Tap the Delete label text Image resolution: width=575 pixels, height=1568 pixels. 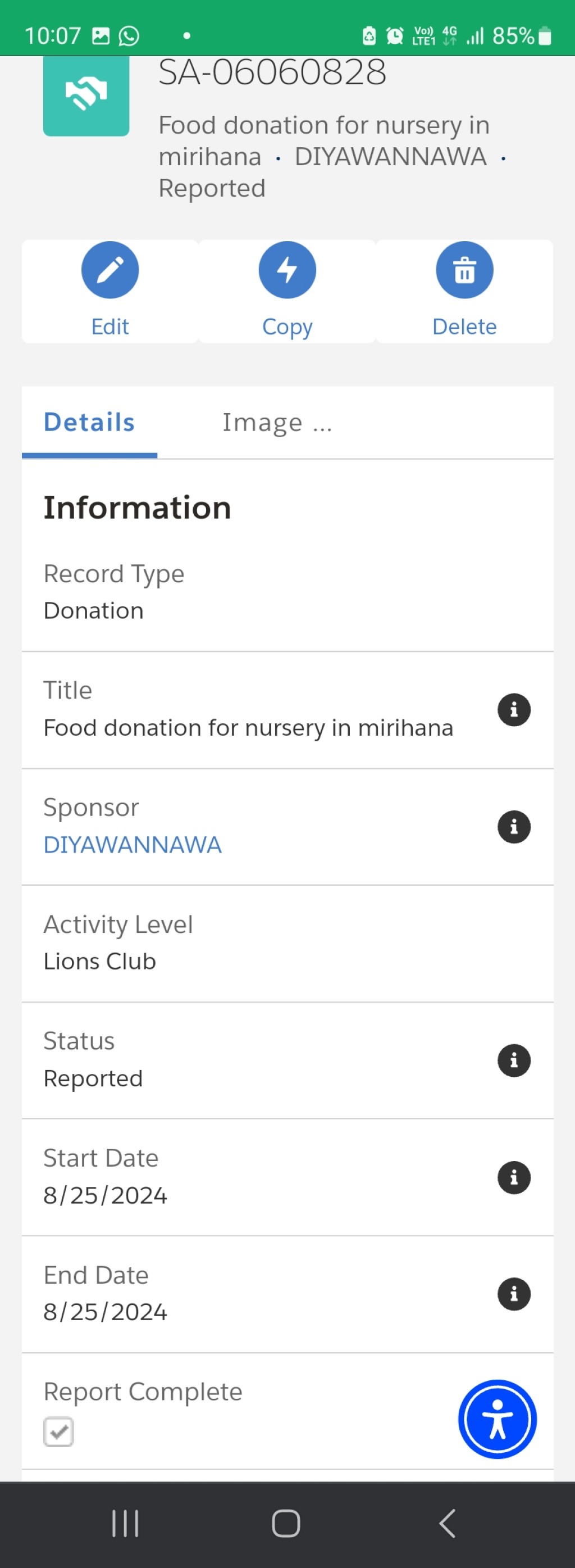[464, 327]
